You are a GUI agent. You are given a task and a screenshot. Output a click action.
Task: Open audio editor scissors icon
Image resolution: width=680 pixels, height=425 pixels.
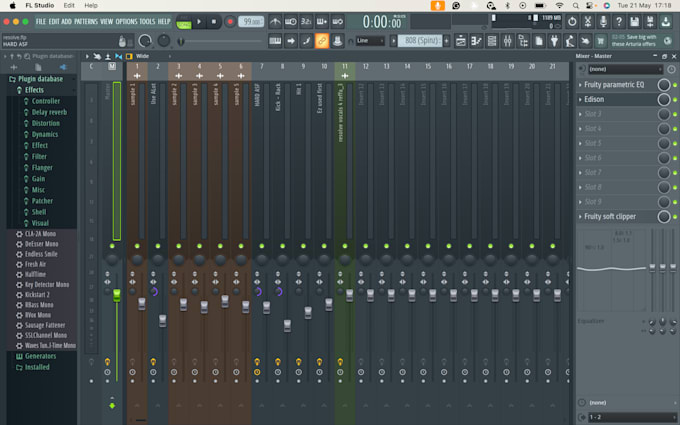tap(588, 21)
